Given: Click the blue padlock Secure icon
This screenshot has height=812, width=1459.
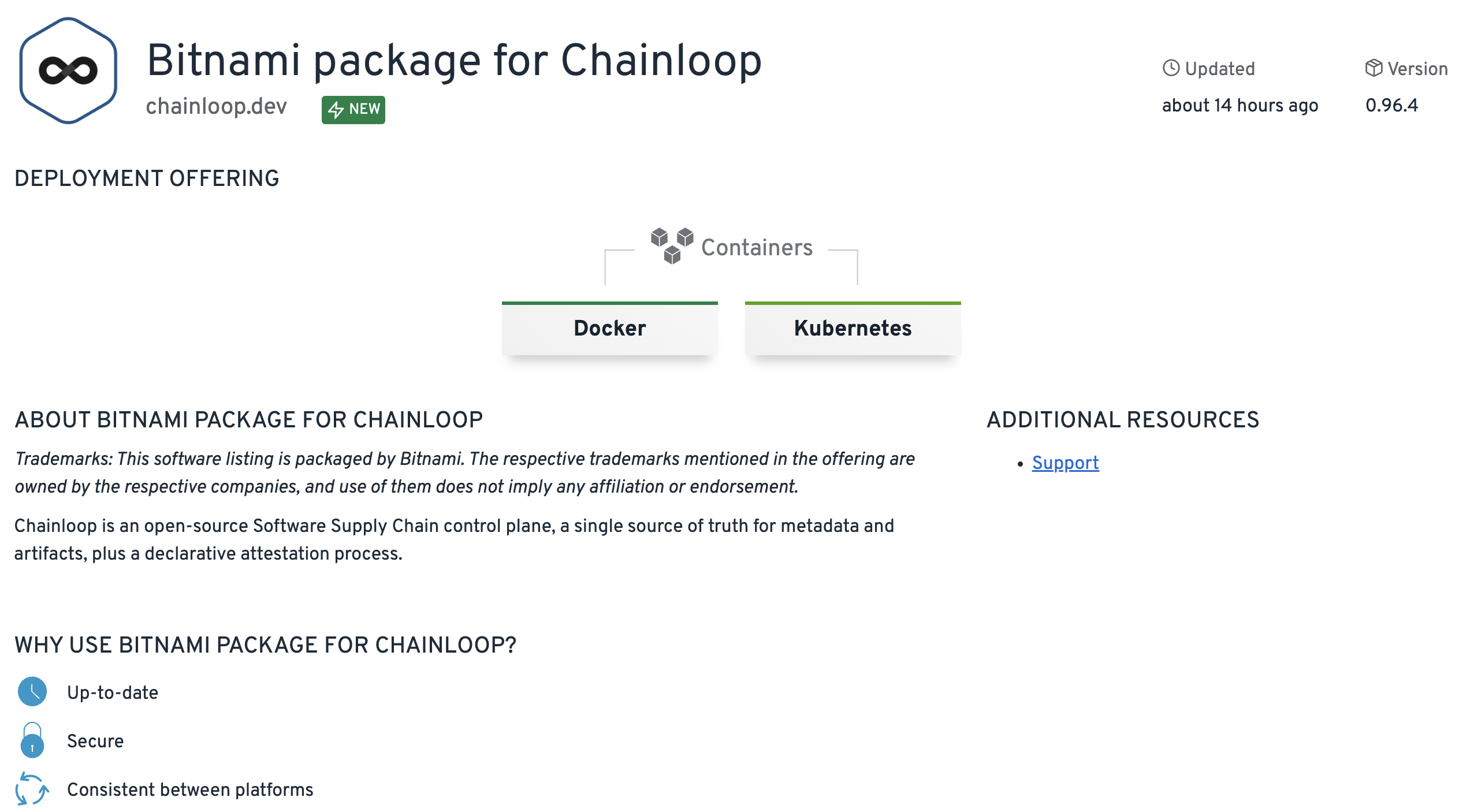Looking at the screenshot, I should click(32, 740).
